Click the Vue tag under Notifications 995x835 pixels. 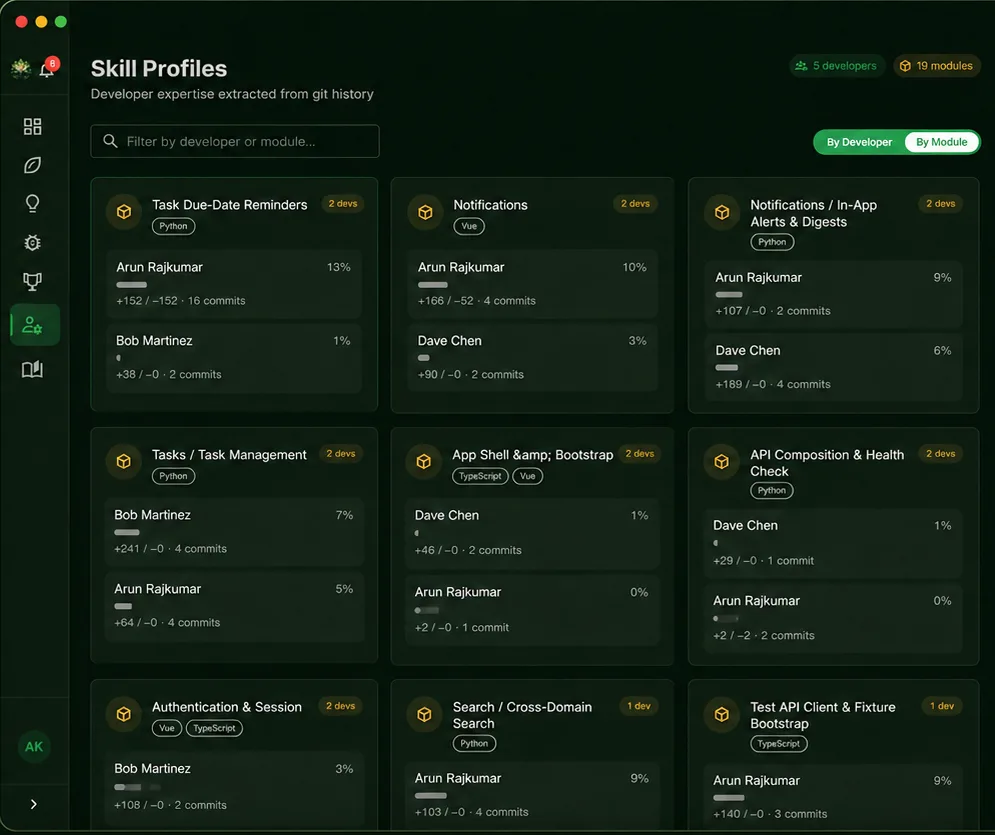point(469,226)
